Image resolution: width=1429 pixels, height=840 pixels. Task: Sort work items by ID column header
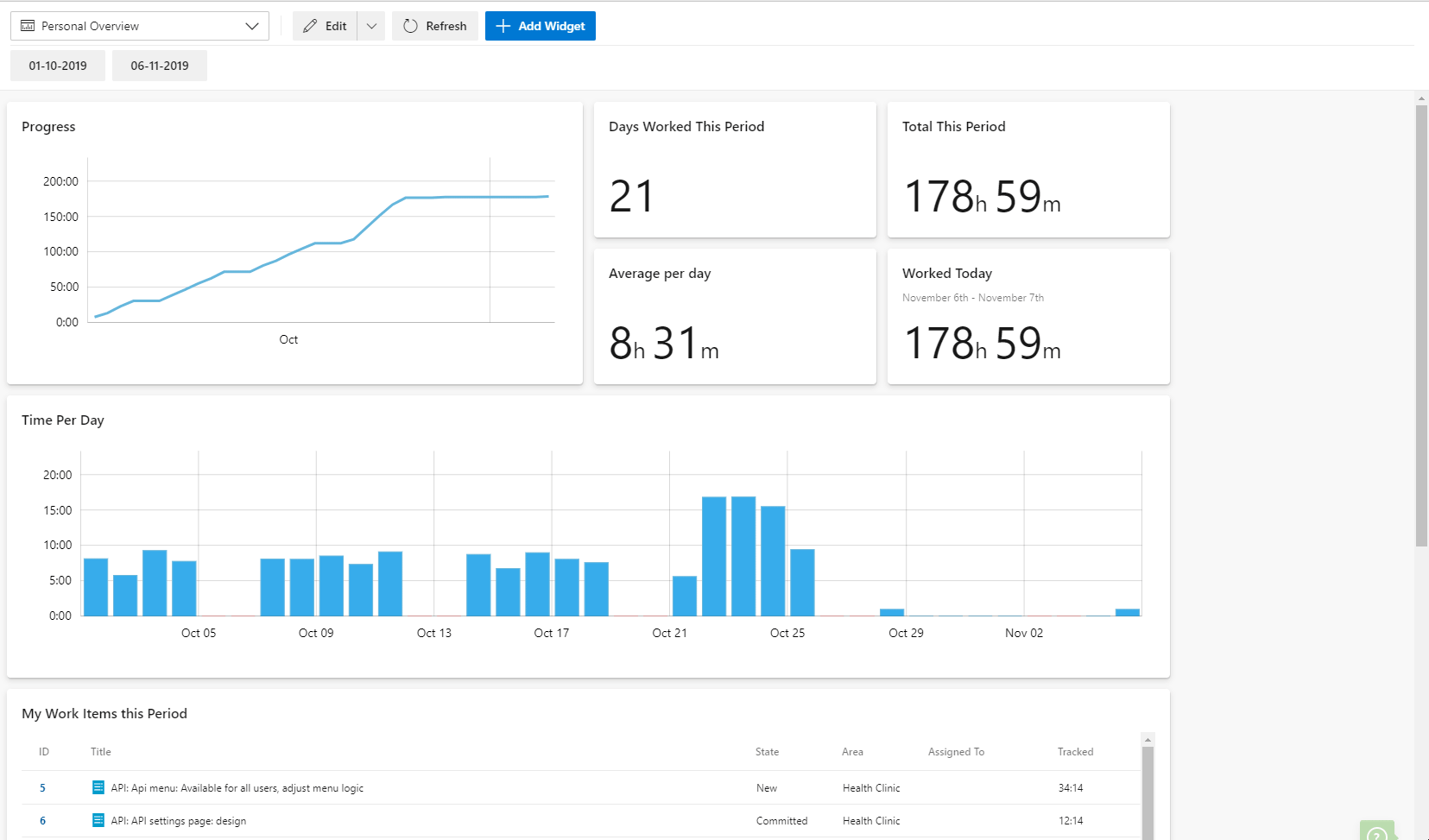pos(44,752)
